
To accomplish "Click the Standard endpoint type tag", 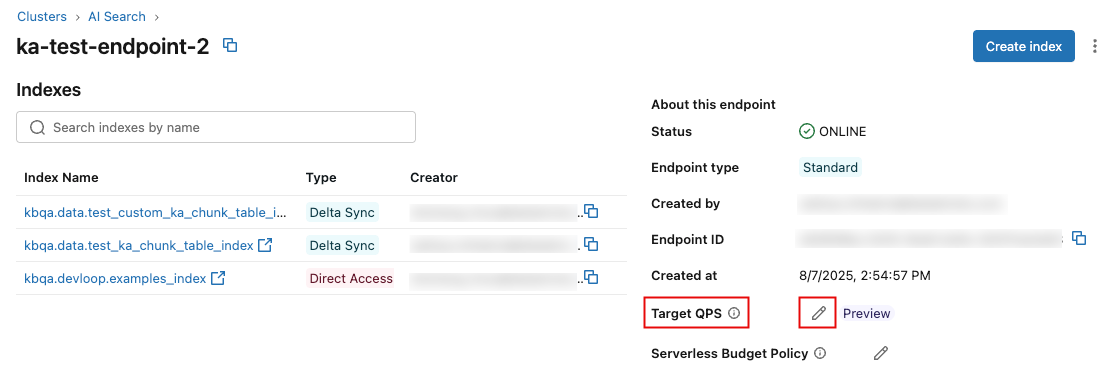I will click(830, 167).
